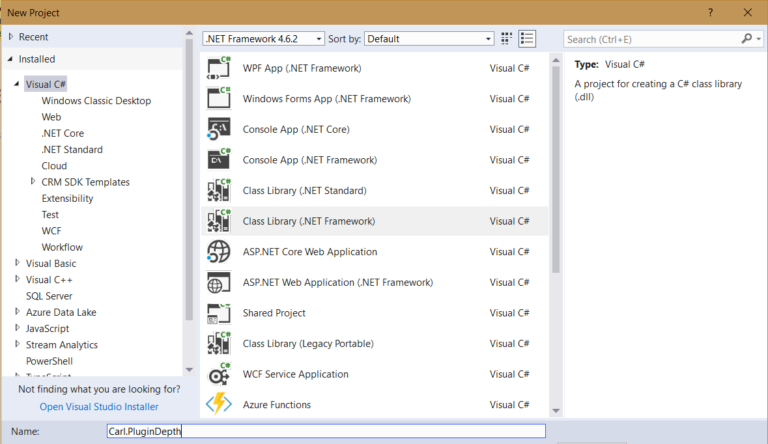The image size is (768, 444).
Task: Click the Search (Ctrl+E) box
Action: (x=651, y=39)
